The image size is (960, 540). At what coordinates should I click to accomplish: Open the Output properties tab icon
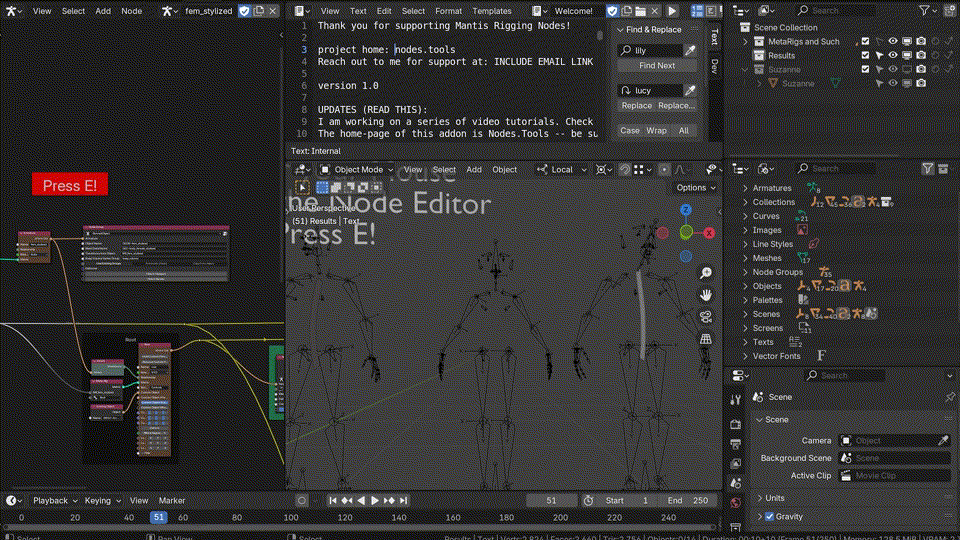coord(736,444)
